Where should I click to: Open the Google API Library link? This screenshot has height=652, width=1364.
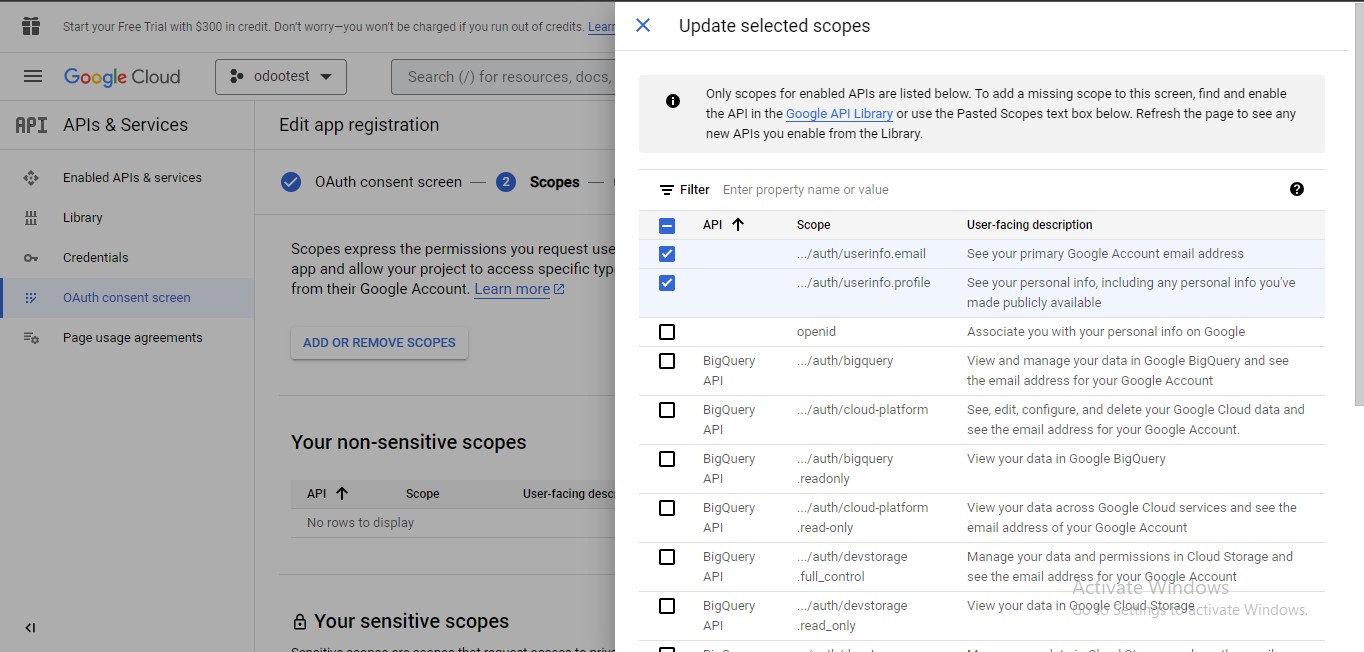(839, 114)
